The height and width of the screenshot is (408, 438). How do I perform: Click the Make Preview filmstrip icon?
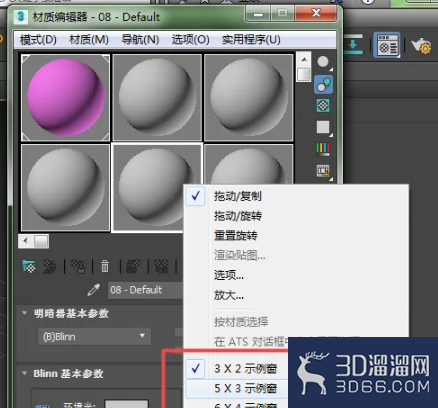323,171
